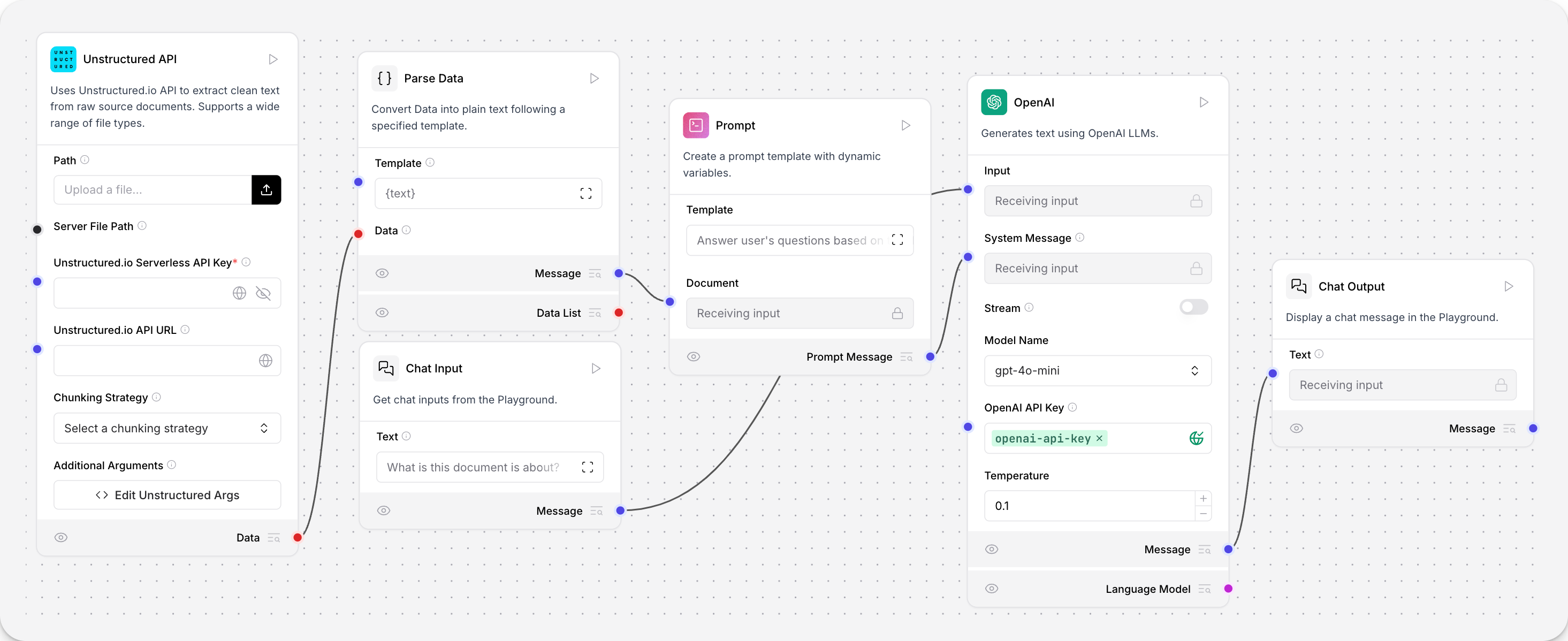Toggle eye icon on Parse Data Message output
1568x641 pixels.
coord(382,273)
